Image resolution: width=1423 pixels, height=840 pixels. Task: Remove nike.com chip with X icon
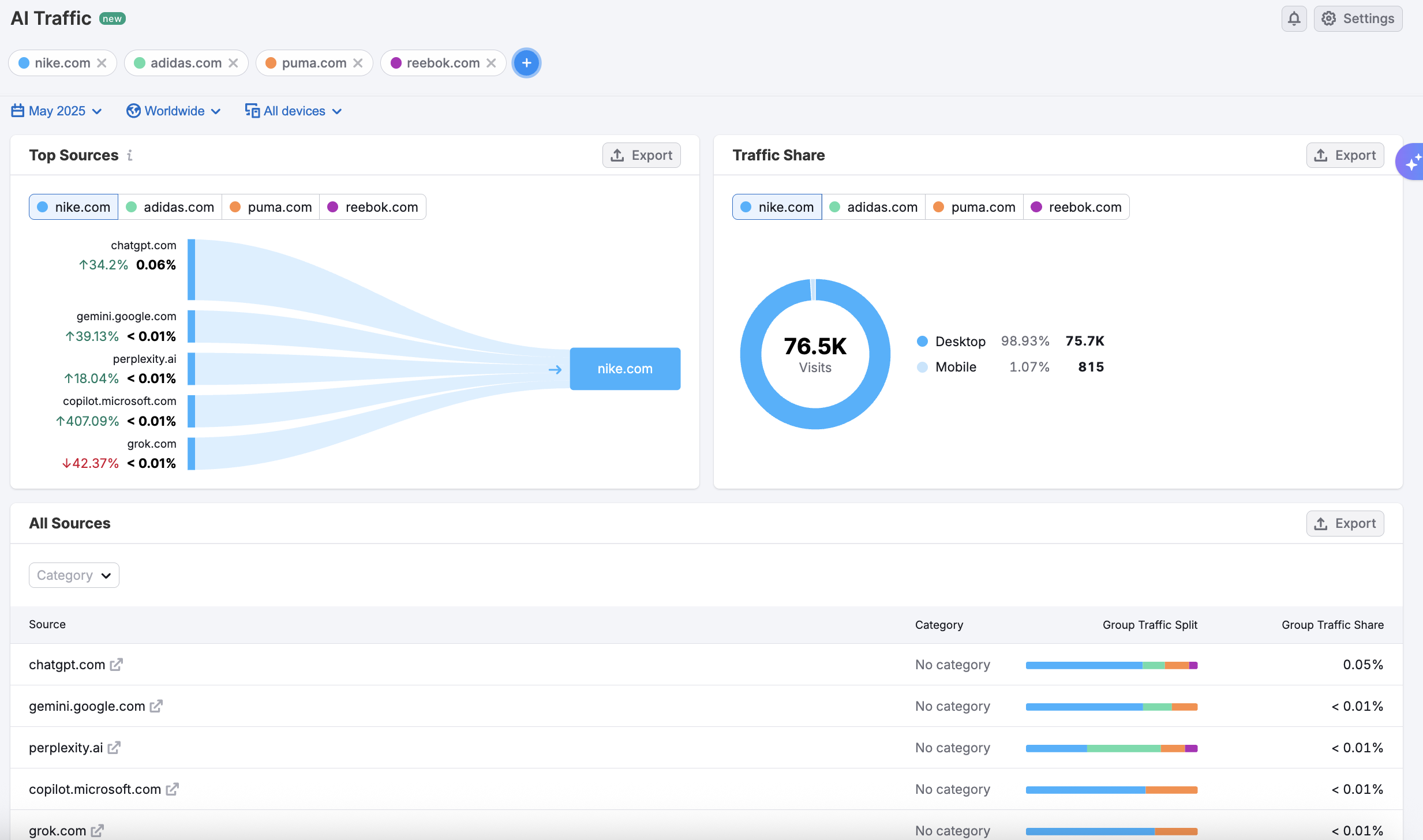[x=102, y=63]
